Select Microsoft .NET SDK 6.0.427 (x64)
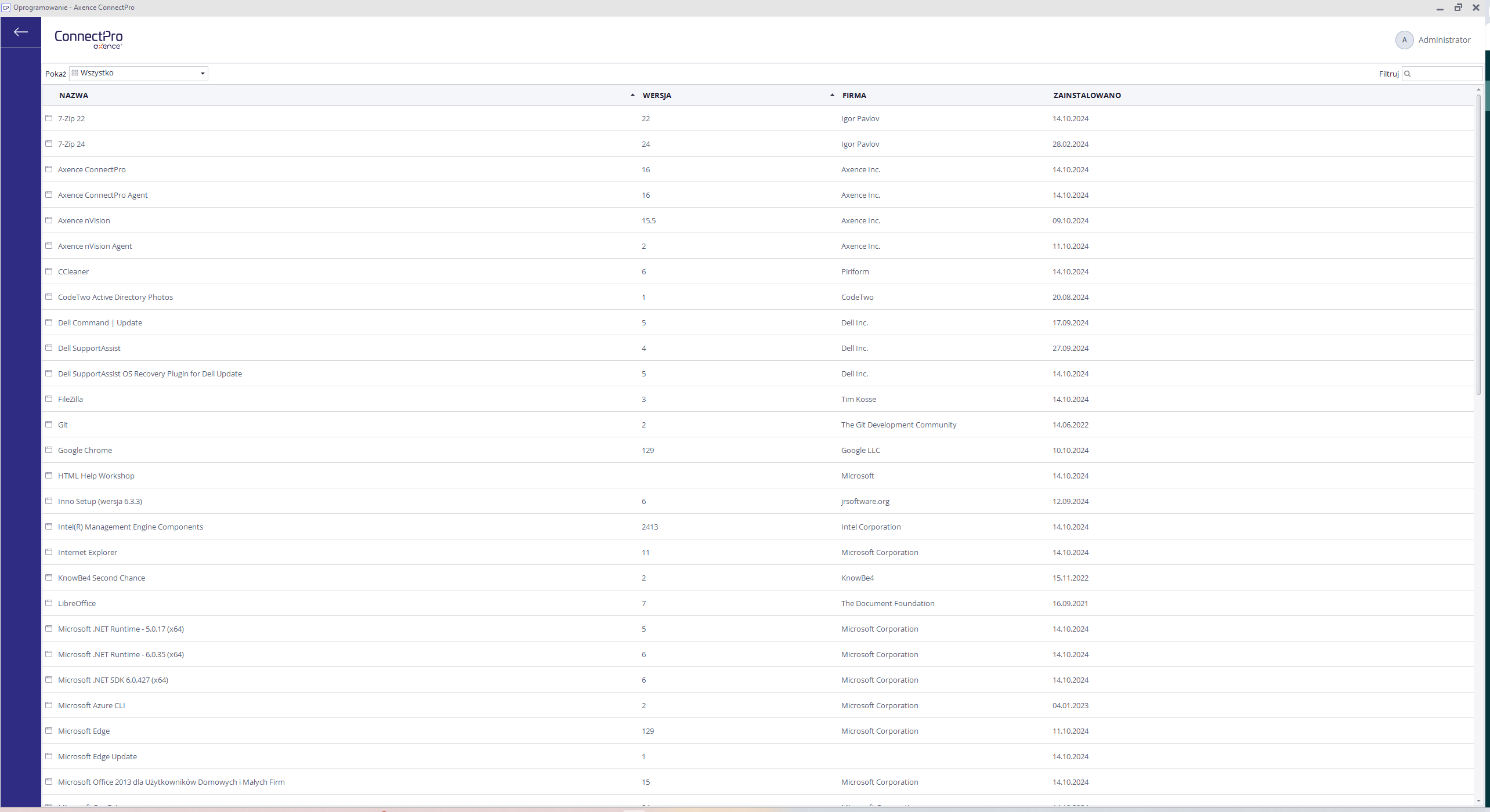The image size is (1490, 812). tap(758, 680)
